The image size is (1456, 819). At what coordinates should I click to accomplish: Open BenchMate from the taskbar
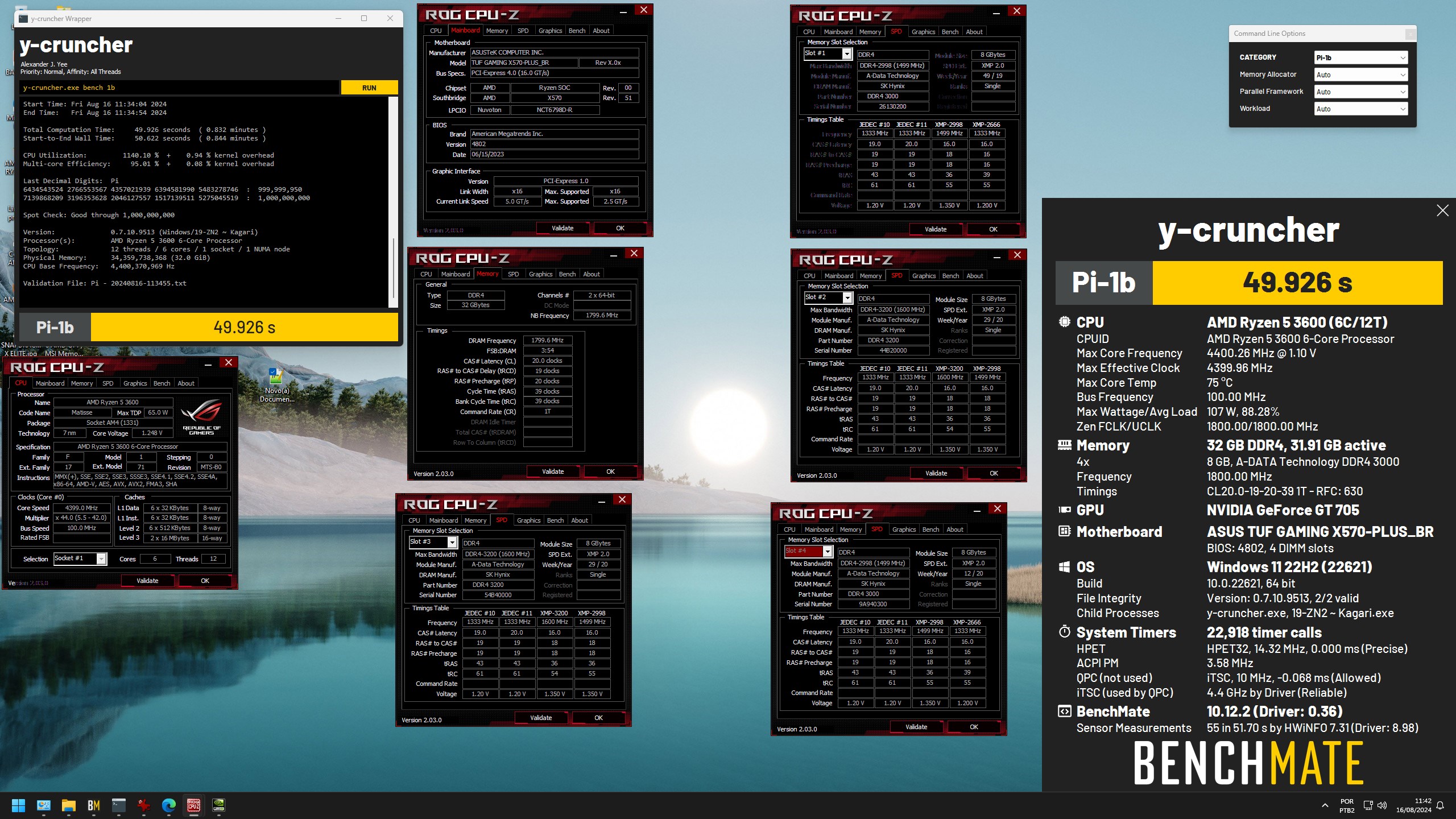(93, 805)
